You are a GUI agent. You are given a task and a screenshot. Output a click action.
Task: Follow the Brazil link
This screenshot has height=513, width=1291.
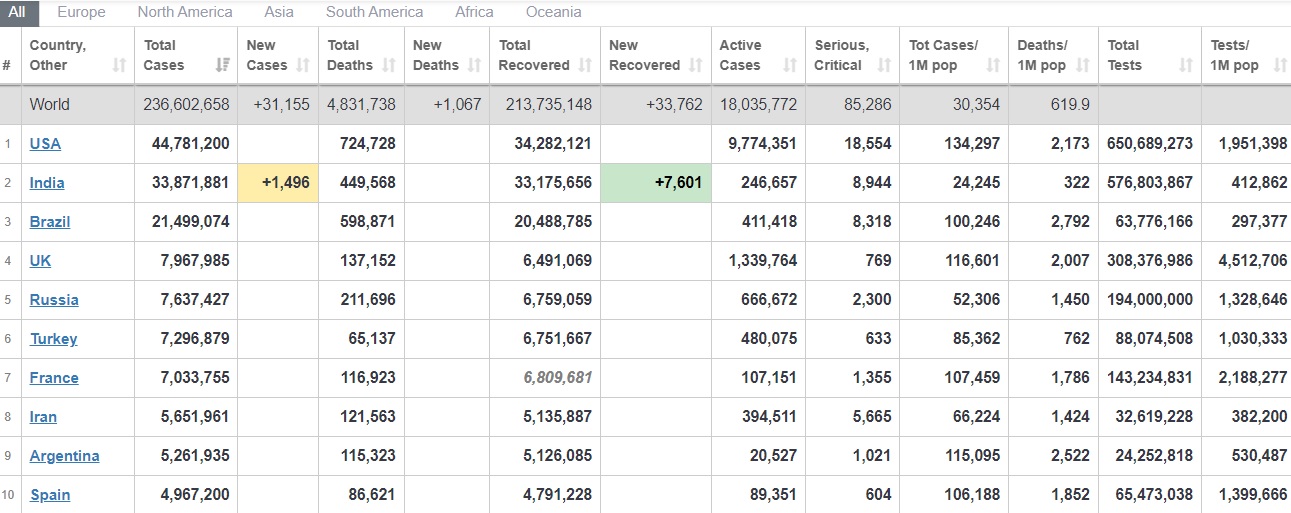point(50,222)
